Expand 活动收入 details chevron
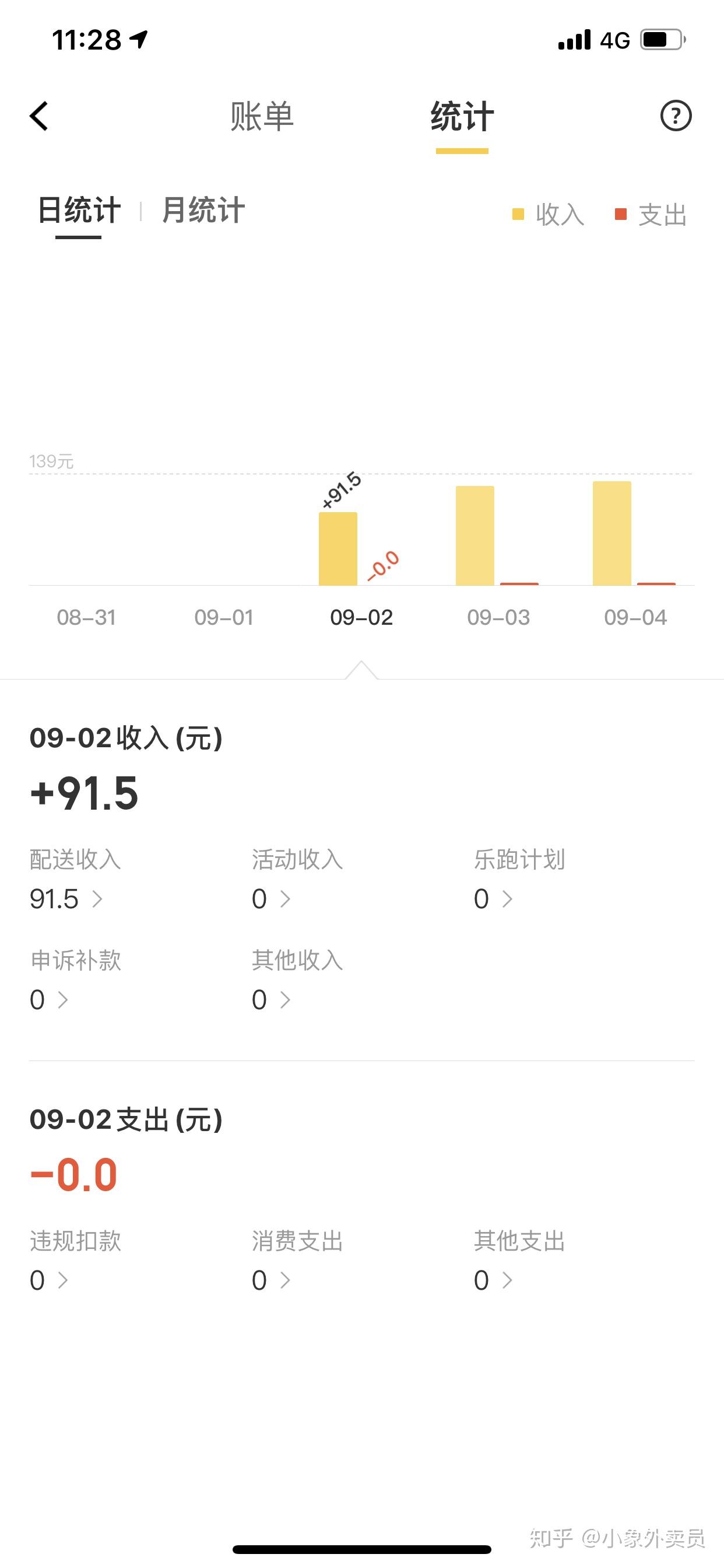 (284, 899)
